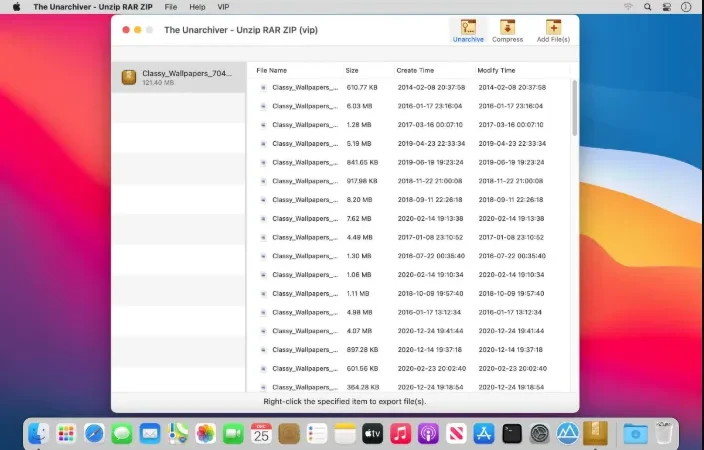This screenshot has width=704, height=450.
Task: Launch Music app from the dock
Action: click(400, 434)
